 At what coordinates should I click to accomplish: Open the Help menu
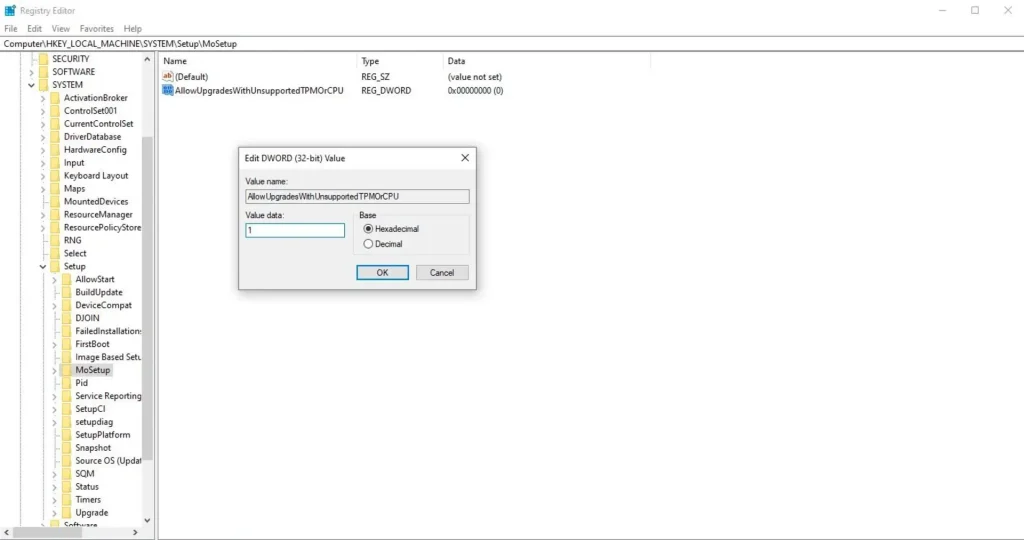click(x=133, y=29)
